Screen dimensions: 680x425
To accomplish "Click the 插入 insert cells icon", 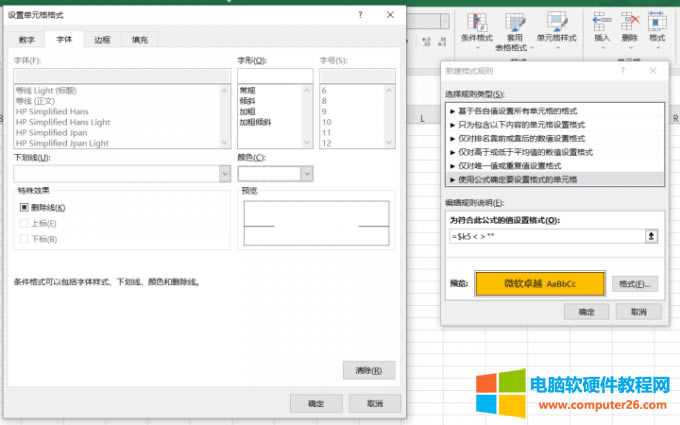I will [602, 22].
